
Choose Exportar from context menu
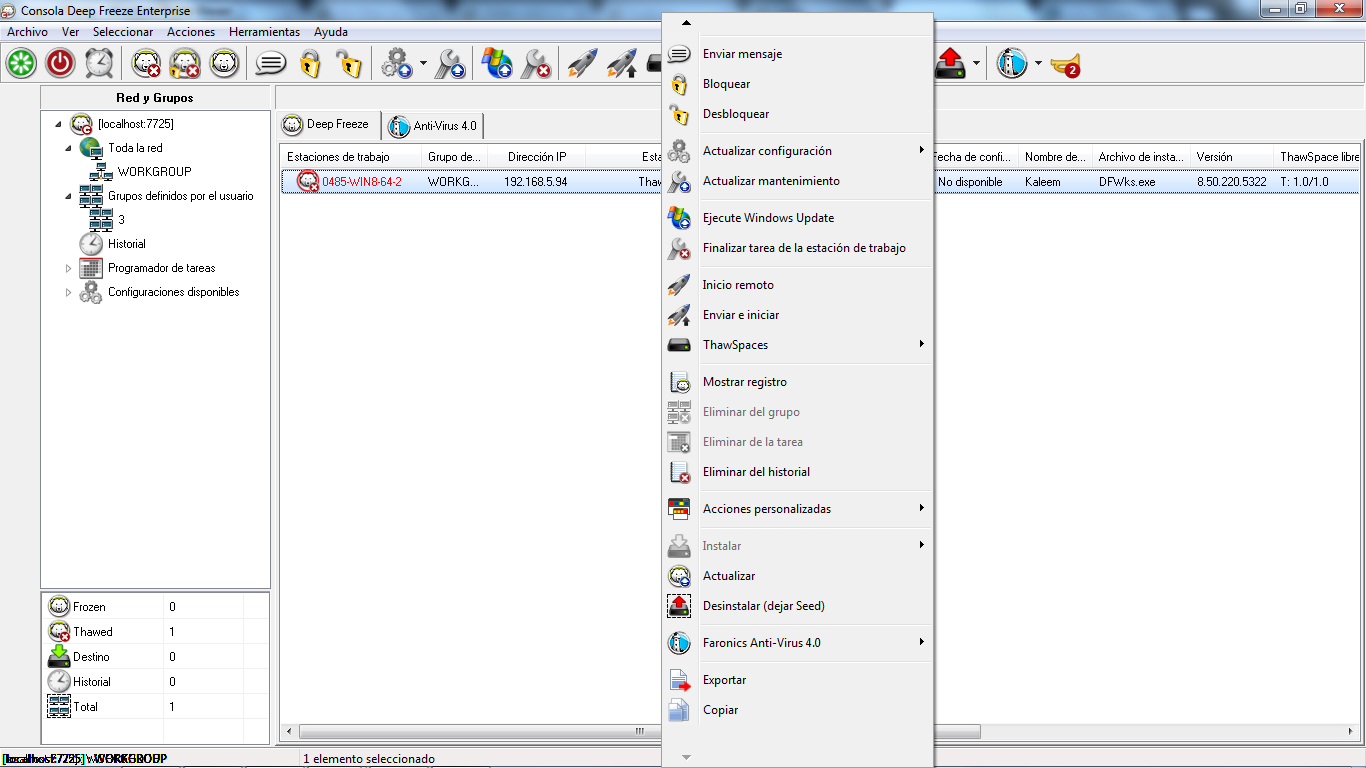(797, 680)
